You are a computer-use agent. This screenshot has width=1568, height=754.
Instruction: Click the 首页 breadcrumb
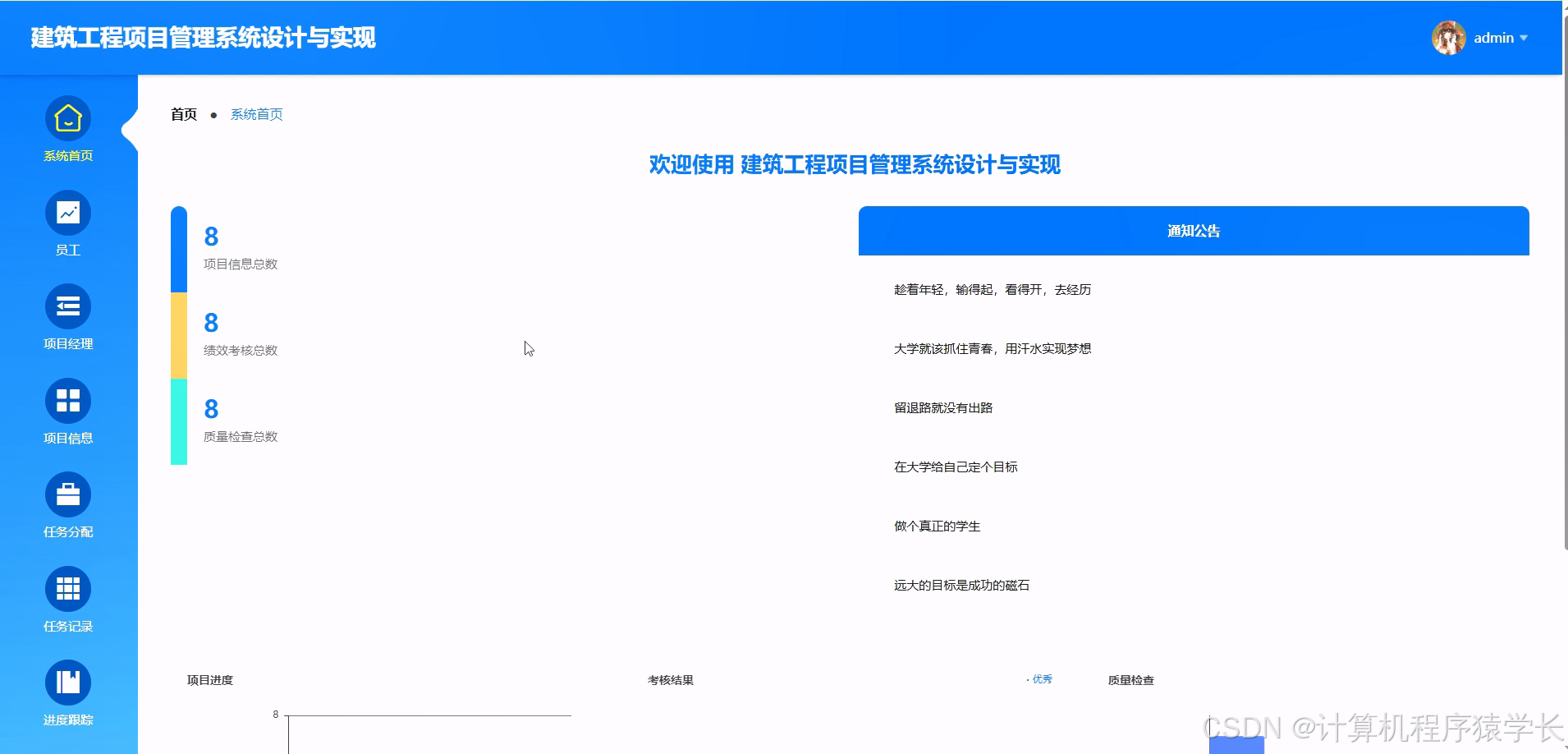184,114
